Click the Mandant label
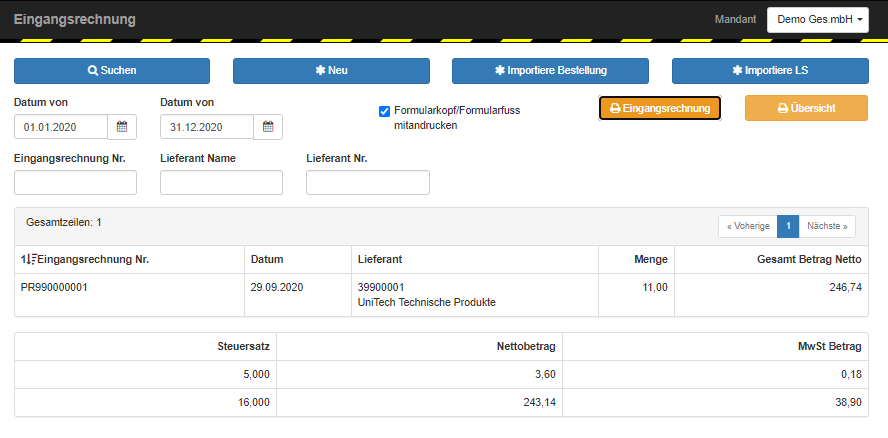Viewport: 888px width, 438px height. tap(735, 19)
